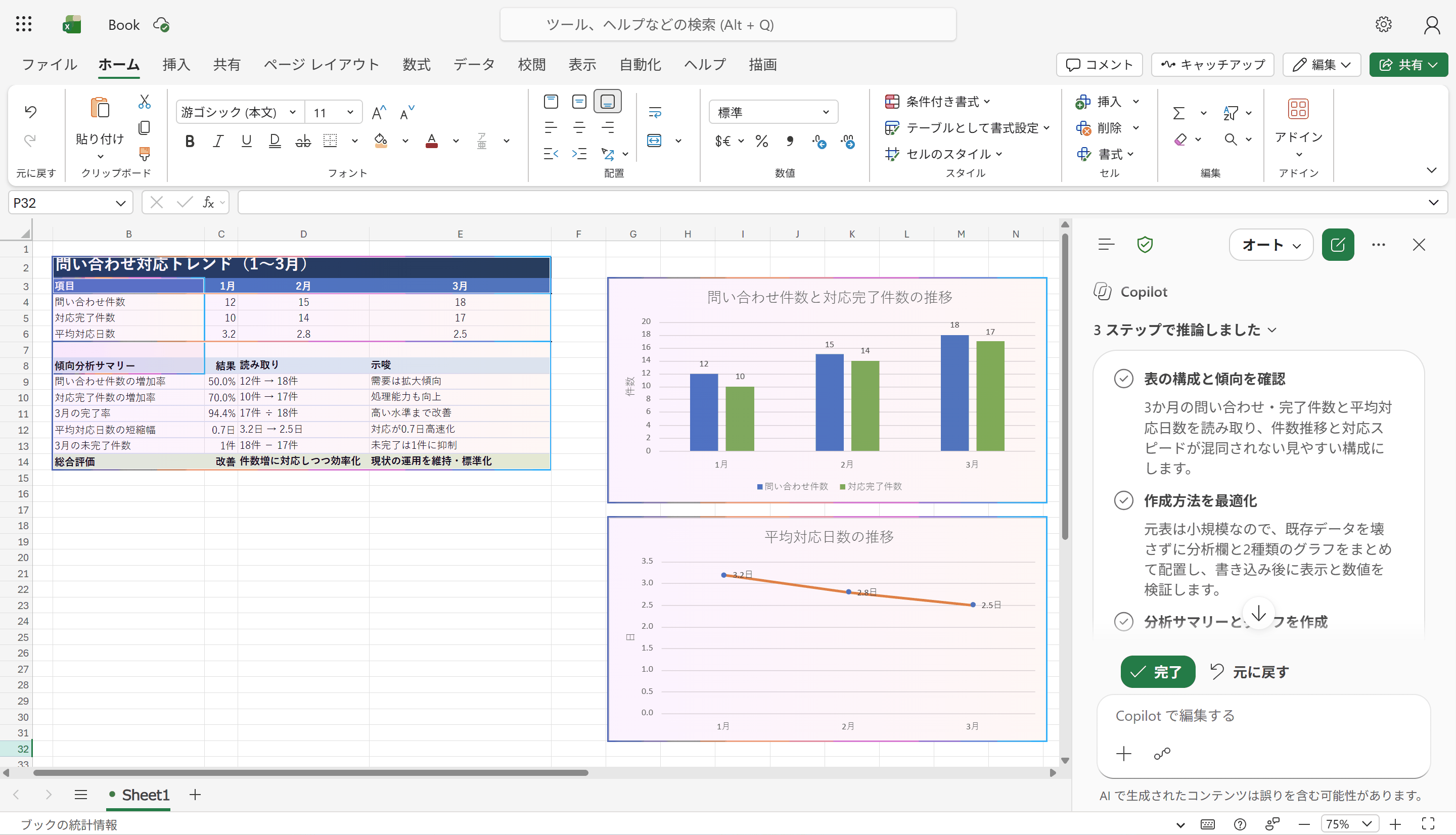The width and height of the screenshot is (1456, 835).
Task: Toggle underline formatting
Action: [x=247, y=141]
